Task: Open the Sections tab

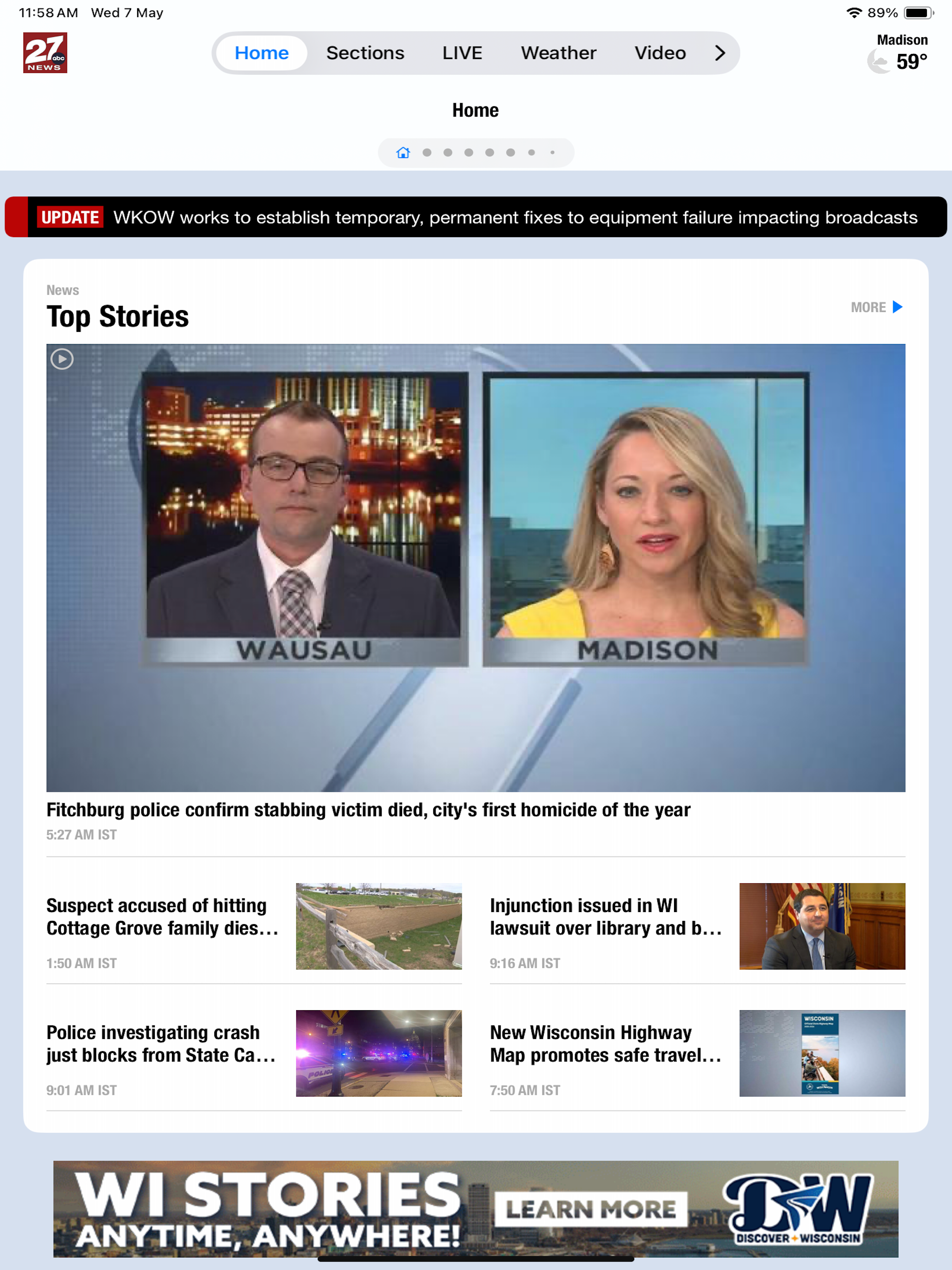Action: [365, 53]
